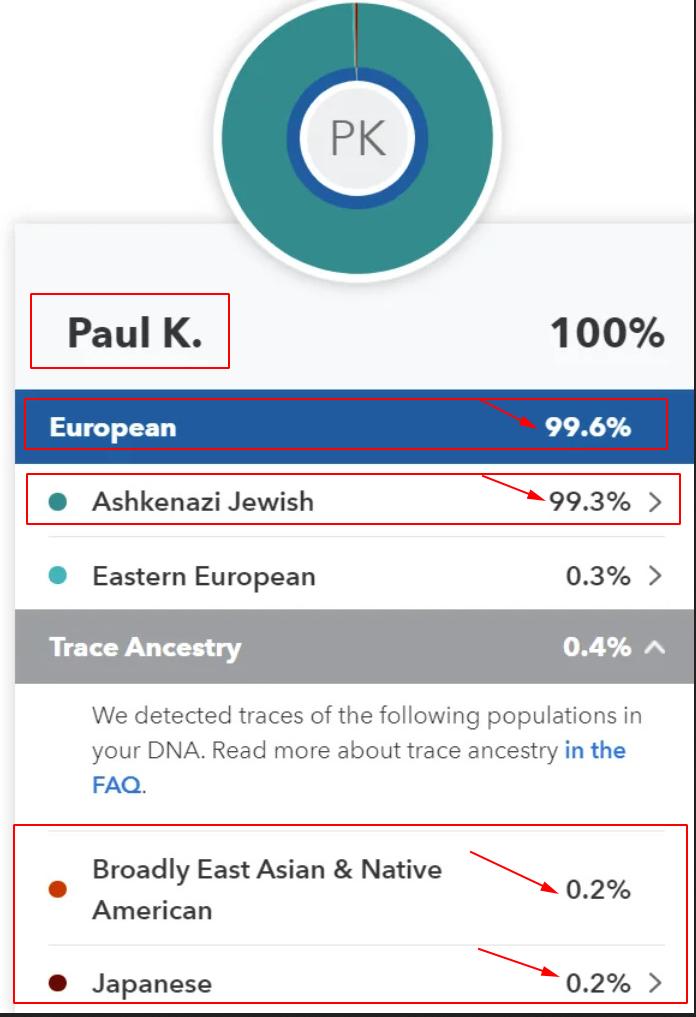The width and height of the screenshot is (696, 1017).
Task: Click the 99.6% European percentage value
Action: point(588,427)
